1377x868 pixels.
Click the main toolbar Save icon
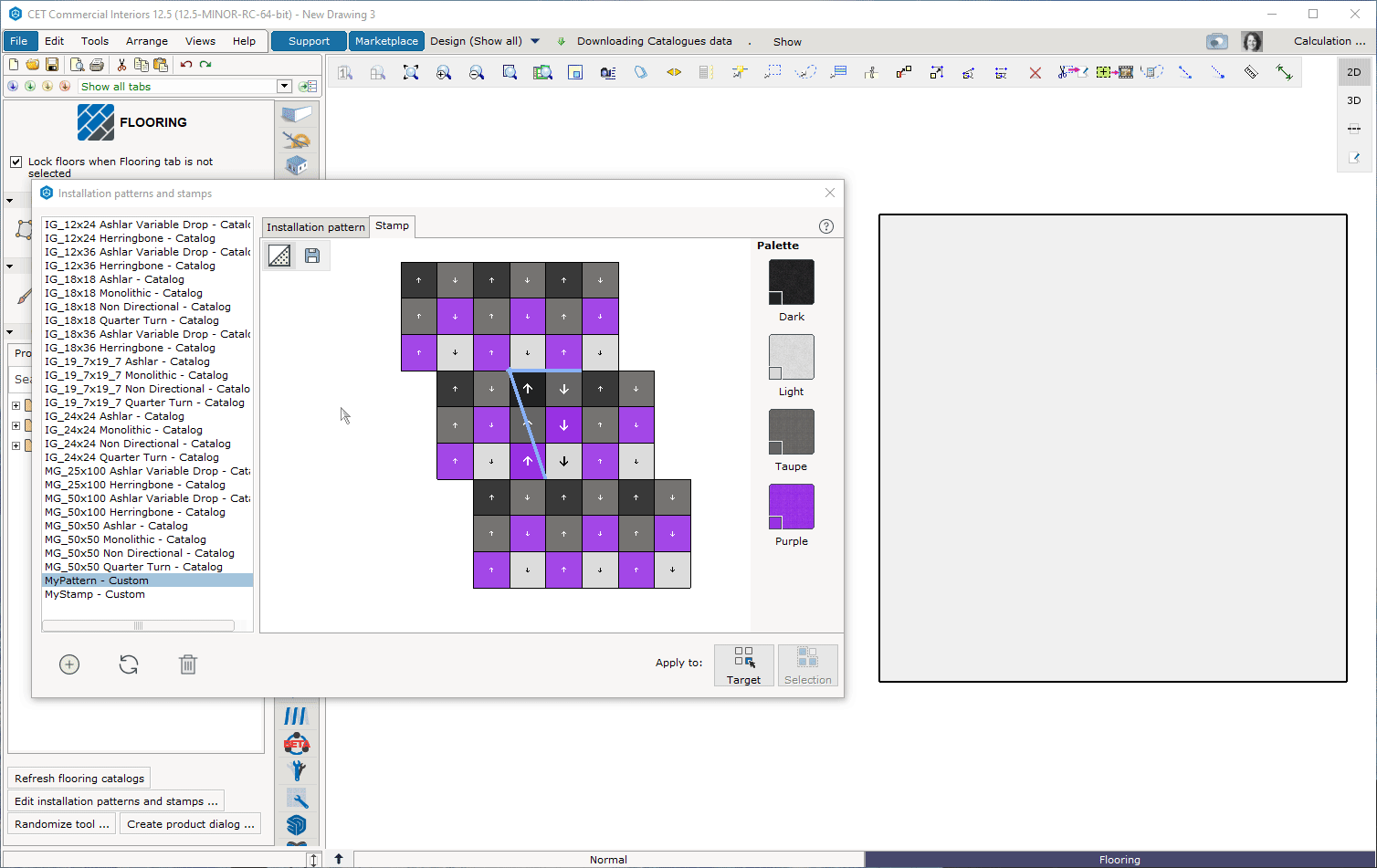click(x=52, y=65)
